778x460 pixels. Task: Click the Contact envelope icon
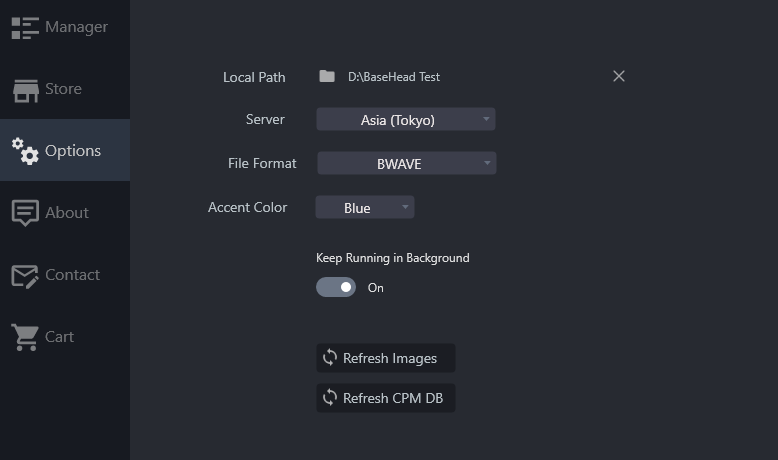point(25,276)
